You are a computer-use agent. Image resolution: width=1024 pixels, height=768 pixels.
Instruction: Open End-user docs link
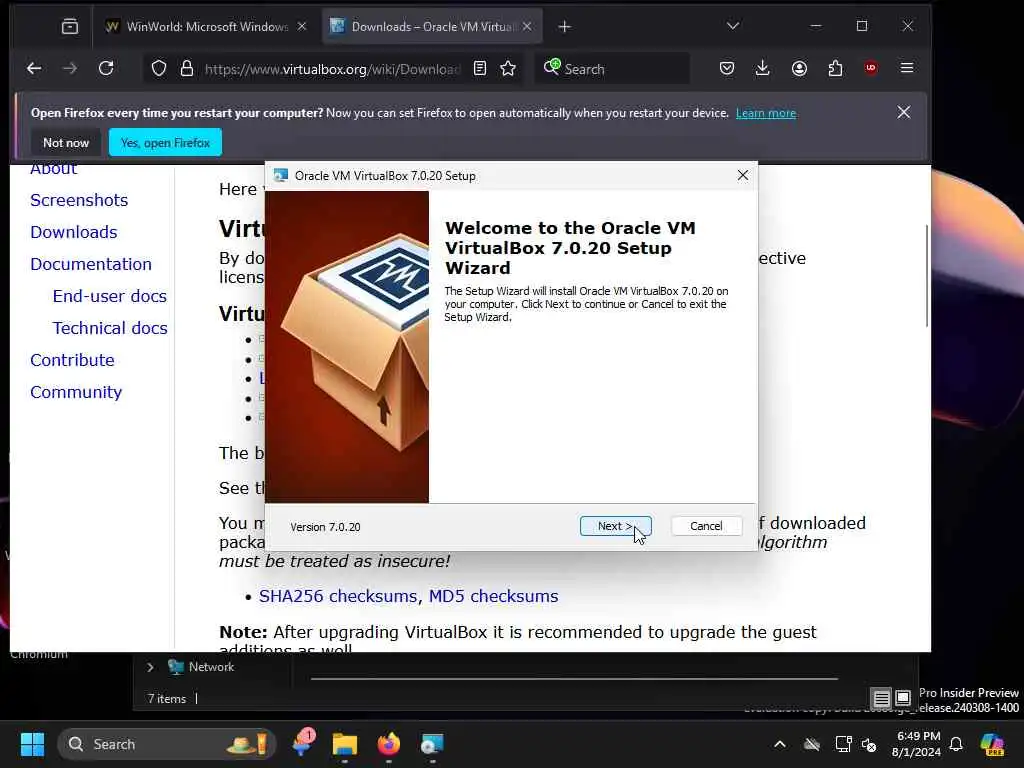110,296
